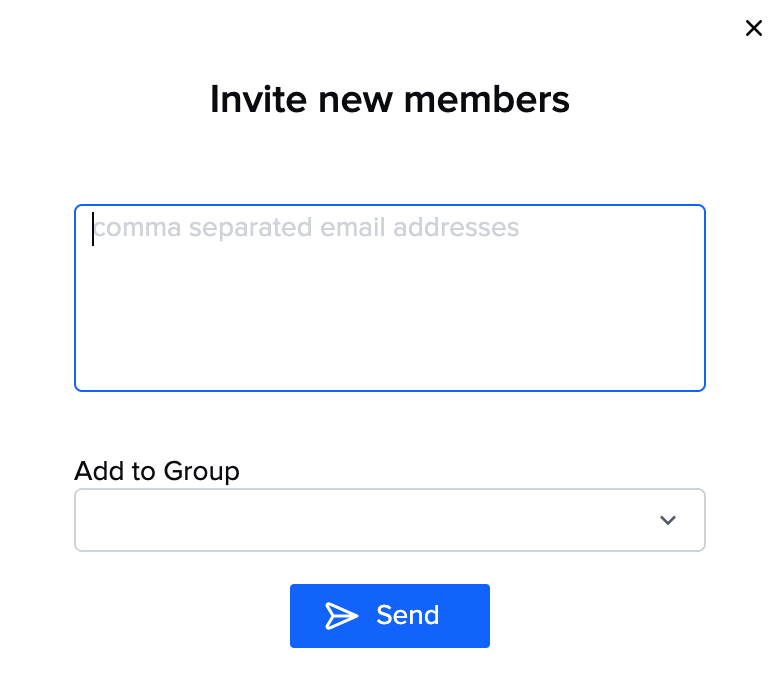
Task: Click the X icon in the corner
Action: 754,28
